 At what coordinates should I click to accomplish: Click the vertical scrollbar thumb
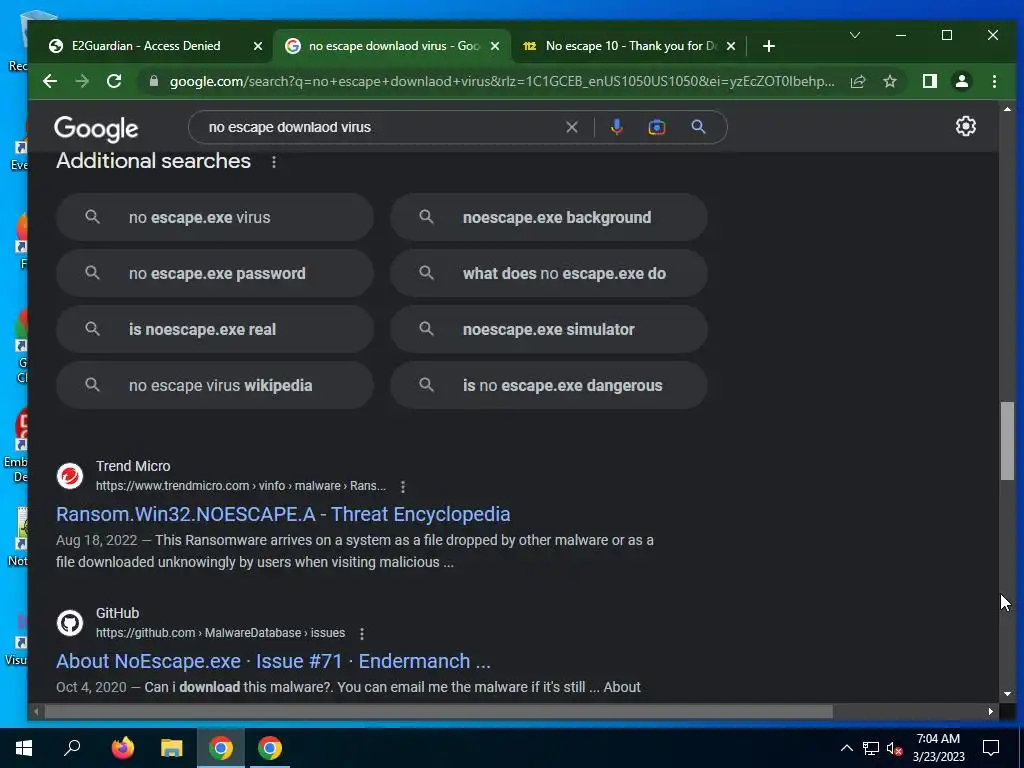(1007, 441)
